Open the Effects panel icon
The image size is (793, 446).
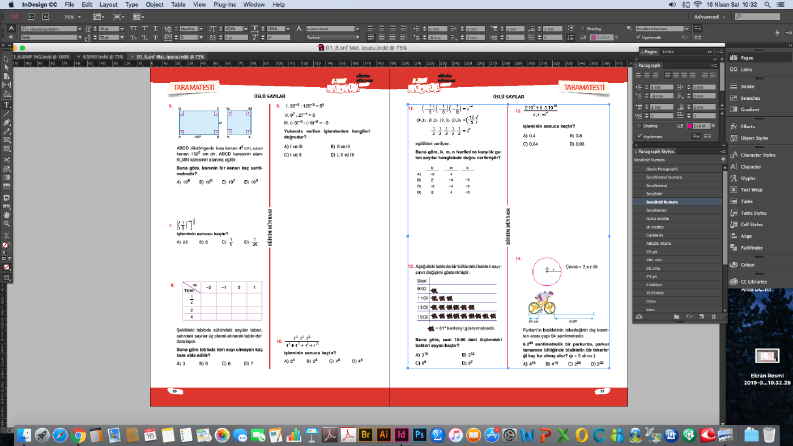pos(733,126)
